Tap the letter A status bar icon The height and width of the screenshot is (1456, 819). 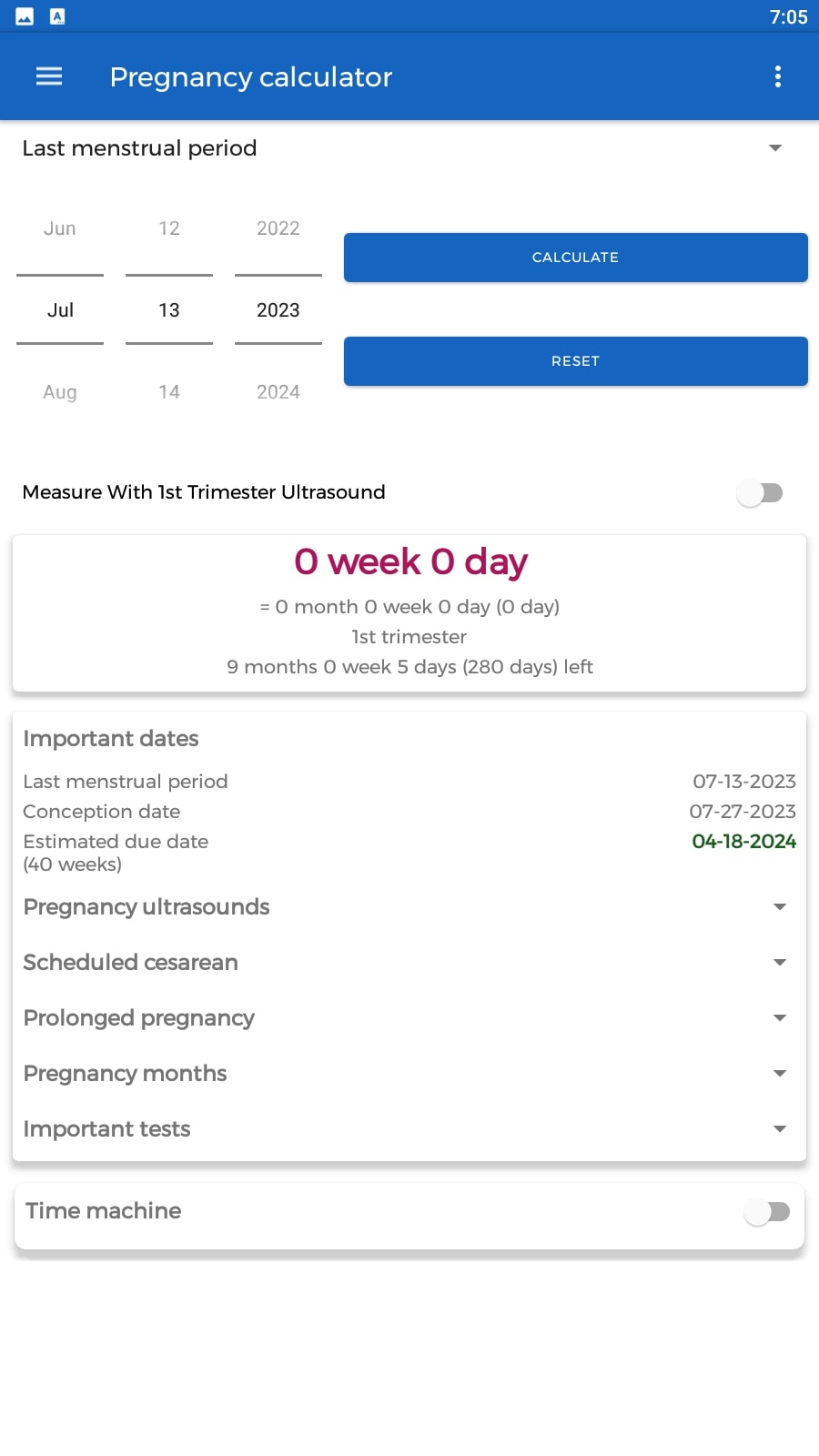coord(57,16)
